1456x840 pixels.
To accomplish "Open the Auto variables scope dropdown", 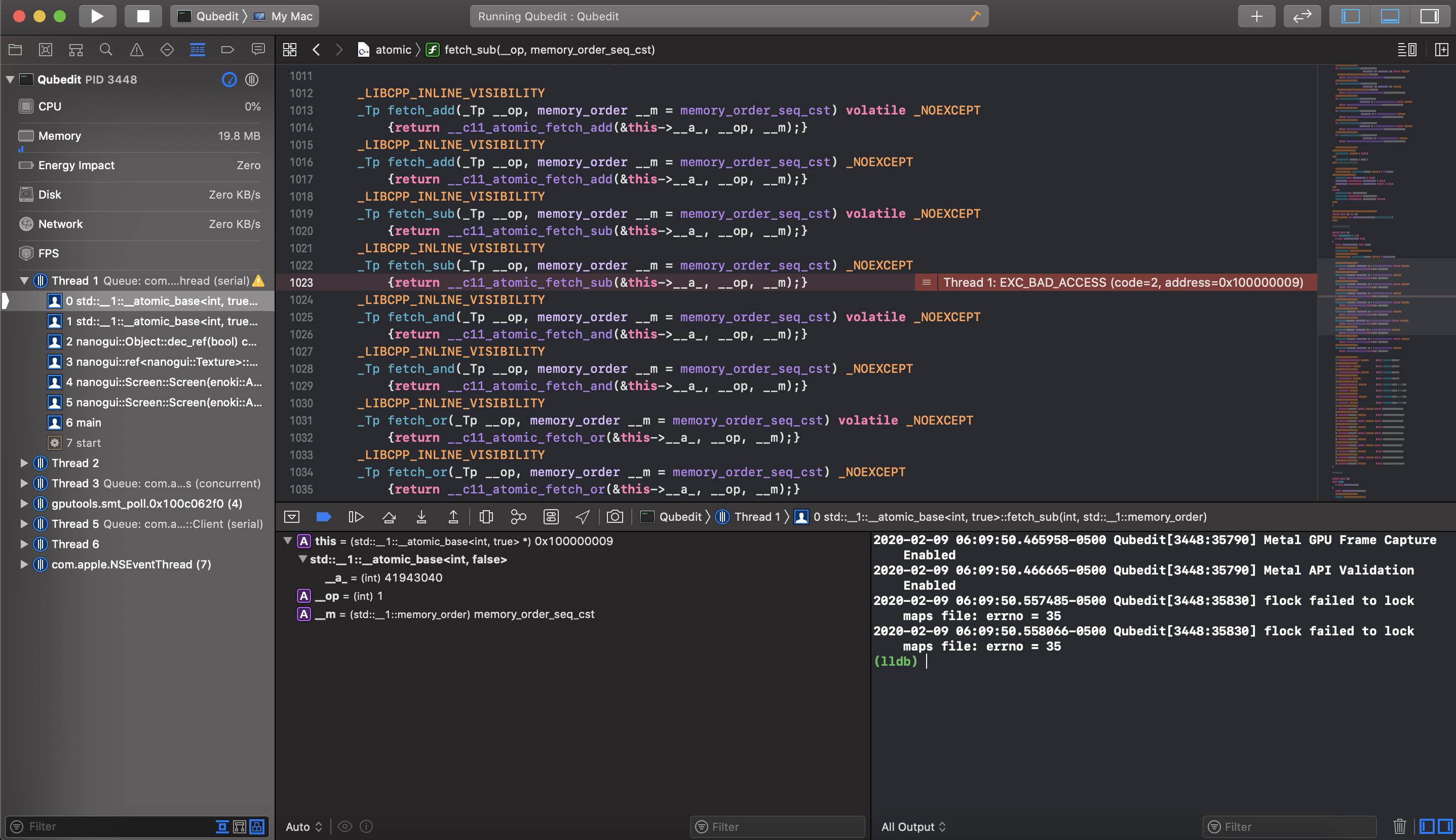I will [x=304, y=827].
